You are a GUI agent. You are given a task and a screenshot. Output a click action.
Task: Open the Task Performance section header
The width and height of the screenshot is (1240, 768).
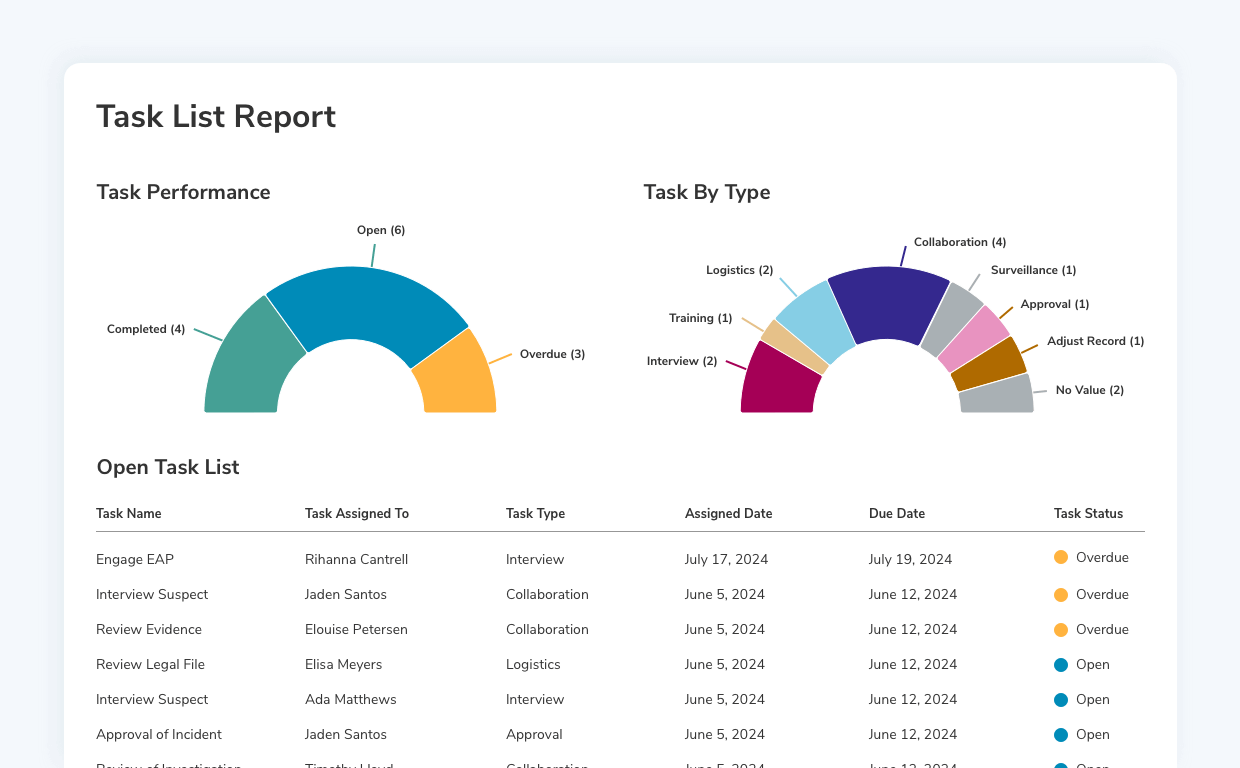tap(183, 192)
